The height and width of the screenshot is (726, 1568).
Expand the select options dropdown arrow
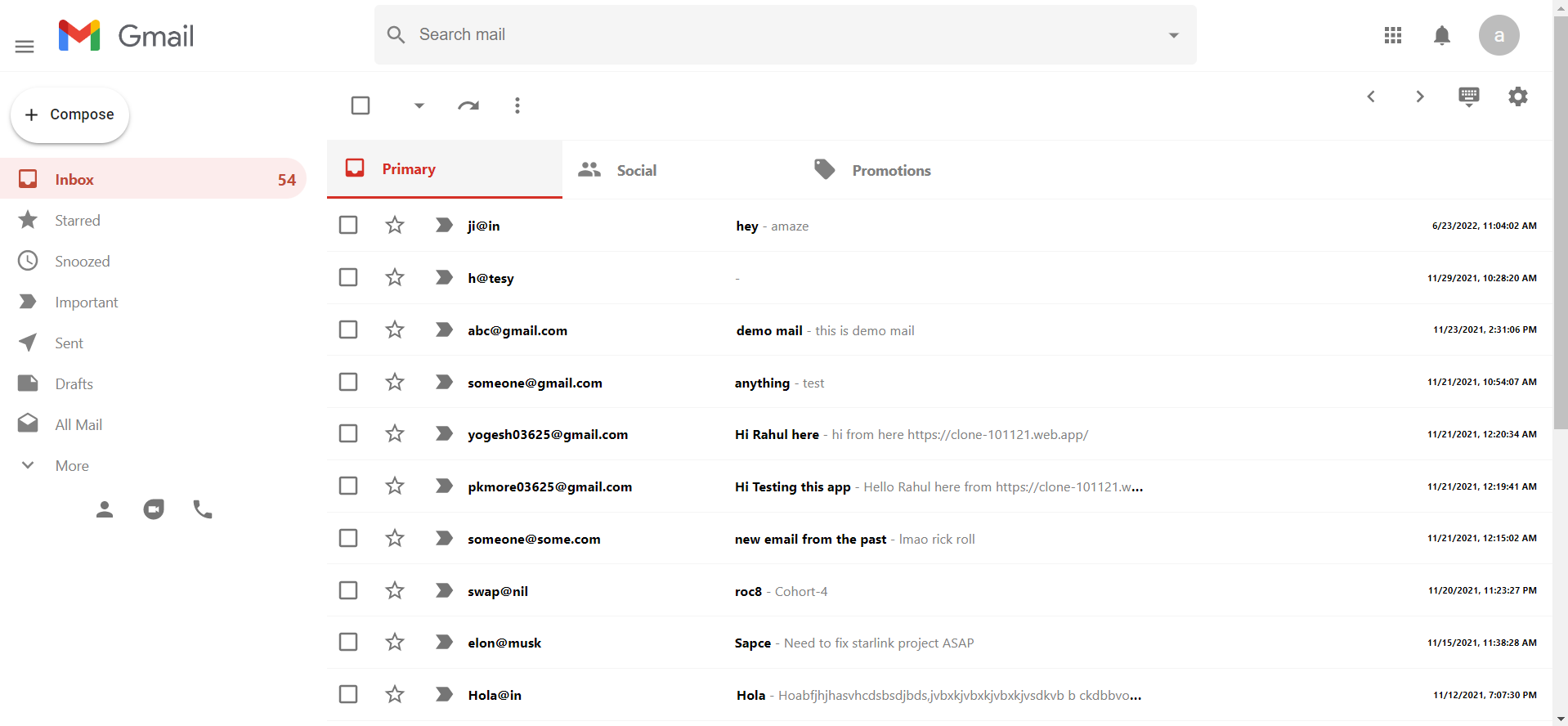[x=419, y=105]
